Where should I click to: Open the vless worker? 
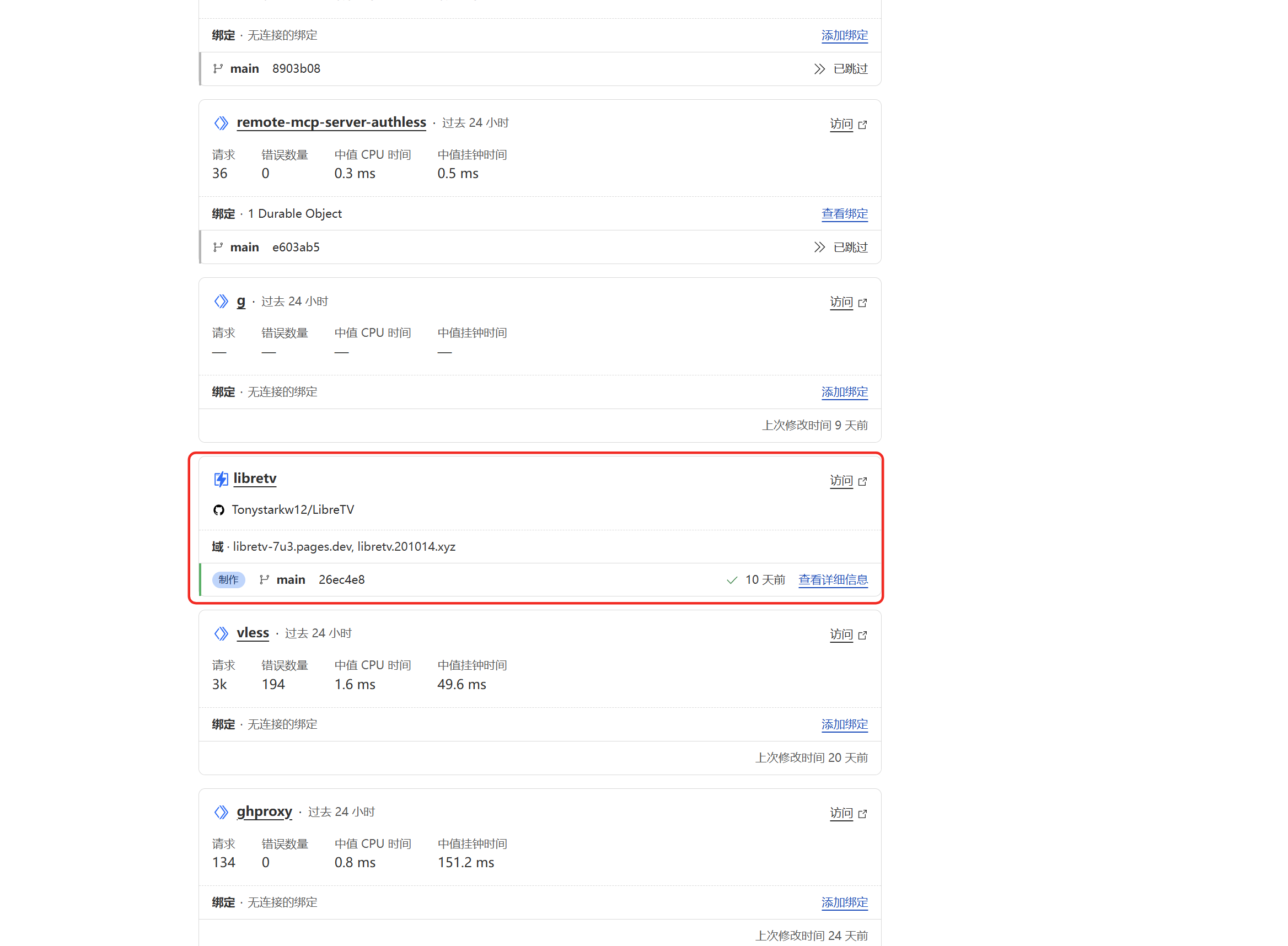(253, 632)
